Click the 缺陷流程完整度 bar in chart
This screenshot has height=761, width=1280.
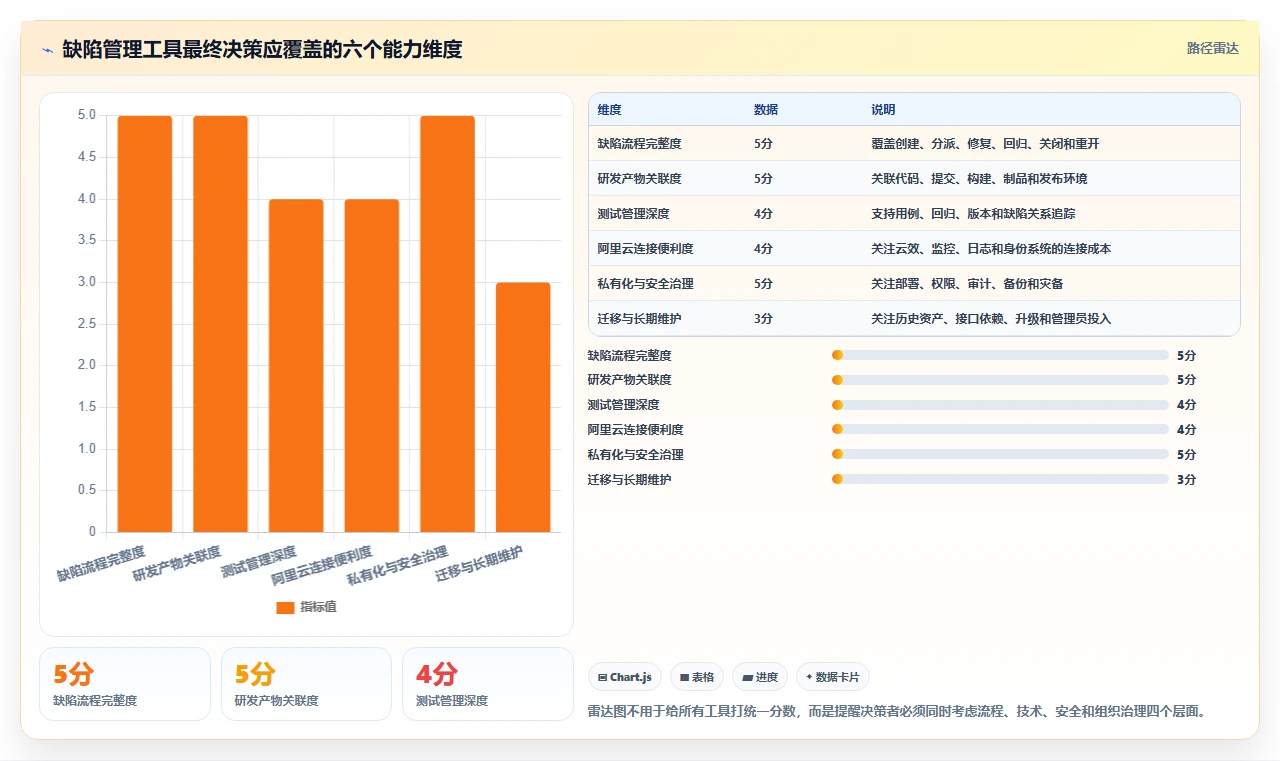pos(145,324)
